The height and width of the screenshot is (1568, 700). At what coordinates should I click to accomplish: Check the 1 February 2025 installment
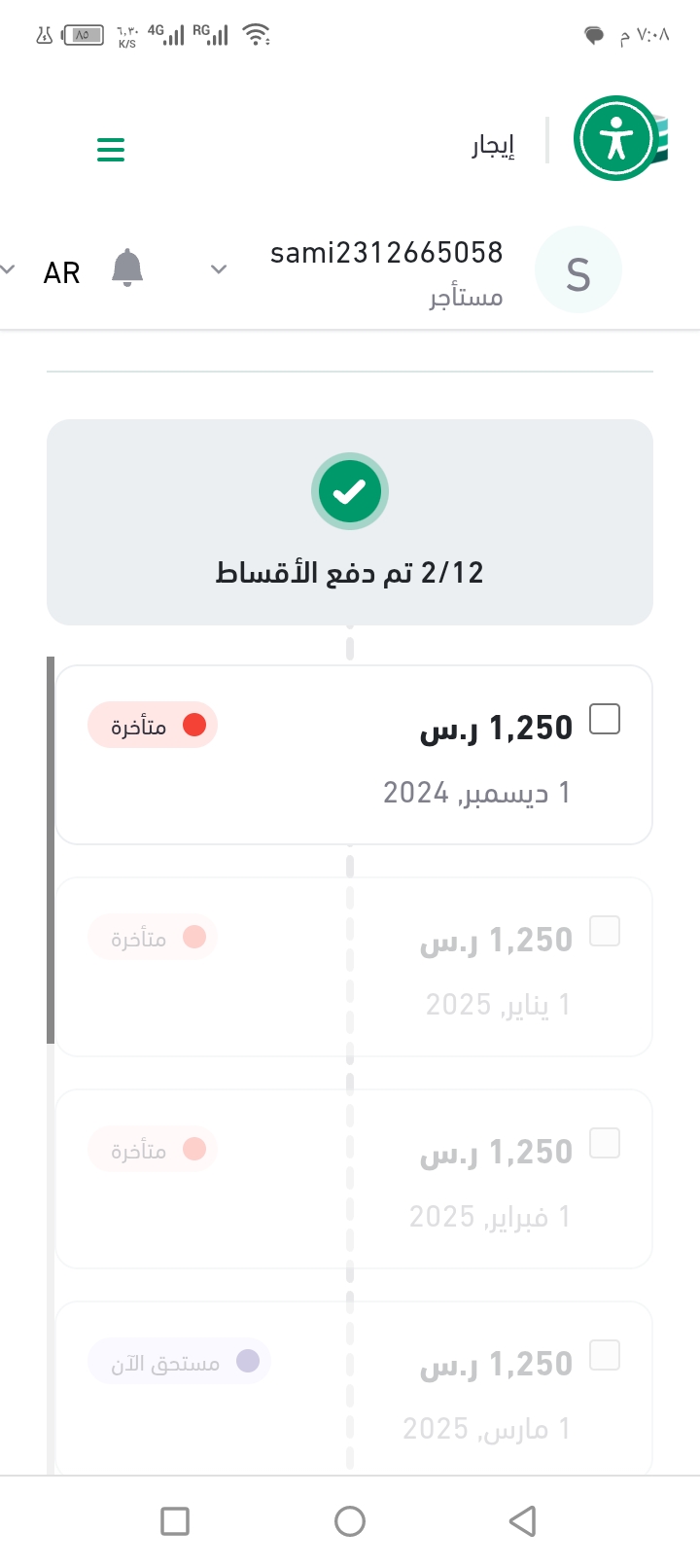click(605, 1144)
